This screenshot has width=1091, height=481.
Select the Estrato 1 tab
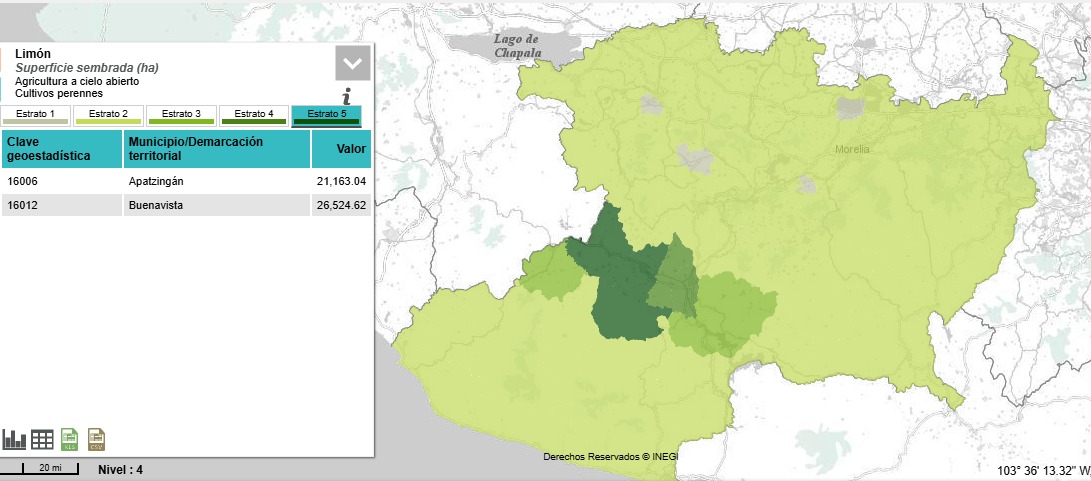(x=36, y=115)
